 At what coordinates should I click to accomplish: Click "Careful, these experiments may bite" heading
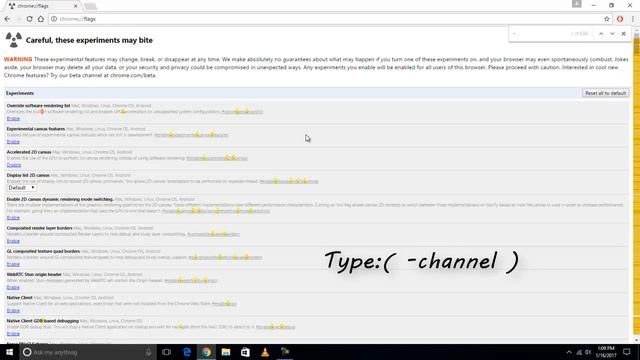pos(89,40)
